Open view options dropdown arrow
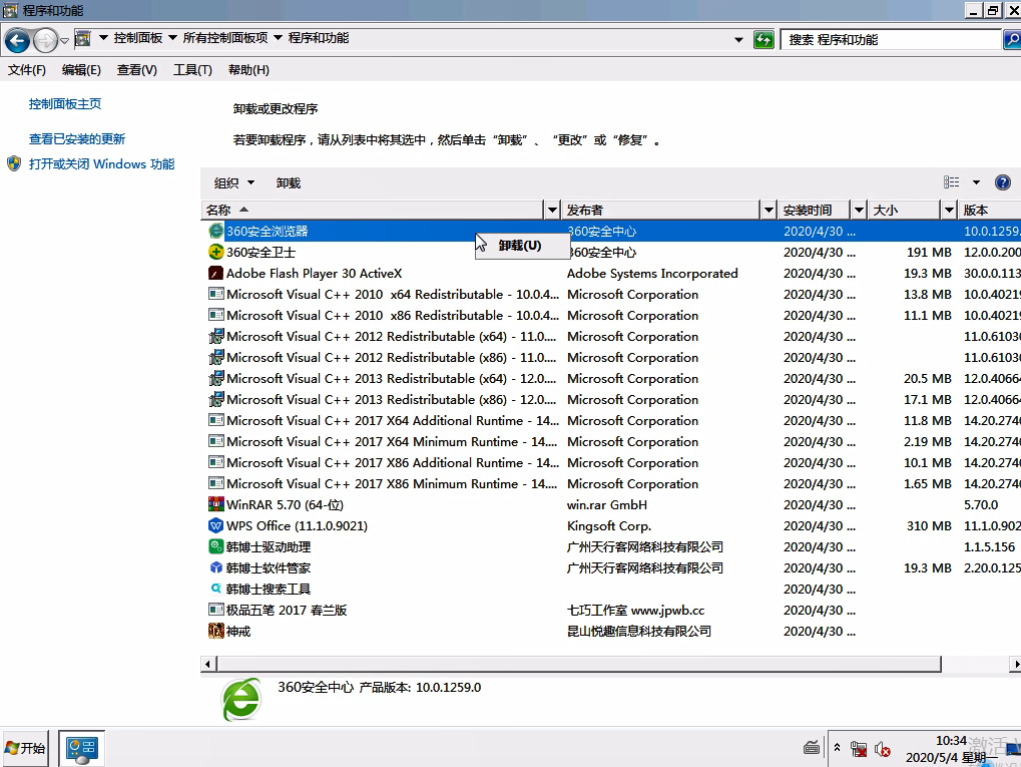This screenshot has width=1021, height=767. tap(976, 182)
